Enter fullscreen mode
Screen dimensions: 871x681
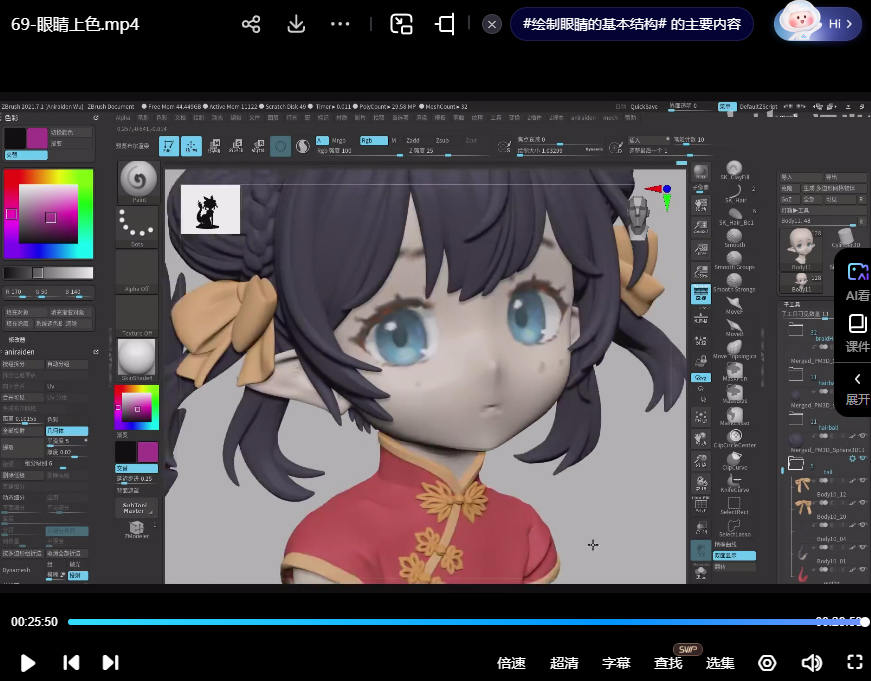pos(855,662)
